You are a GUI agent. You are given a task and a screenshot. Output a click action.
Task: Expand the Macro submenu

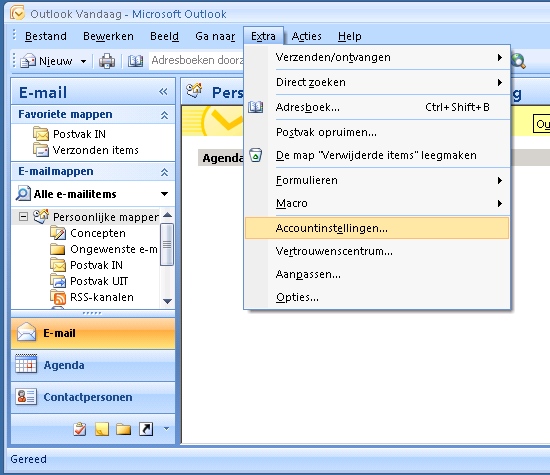[377, 203]
